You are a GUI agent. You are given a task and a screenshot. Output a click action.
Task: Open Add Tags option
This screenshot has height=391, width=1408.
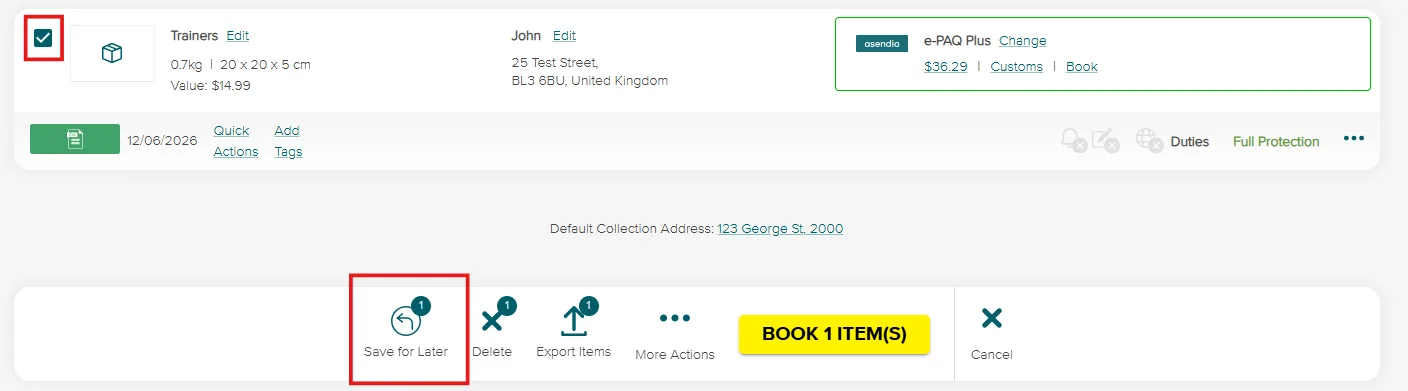coord(288,141)
